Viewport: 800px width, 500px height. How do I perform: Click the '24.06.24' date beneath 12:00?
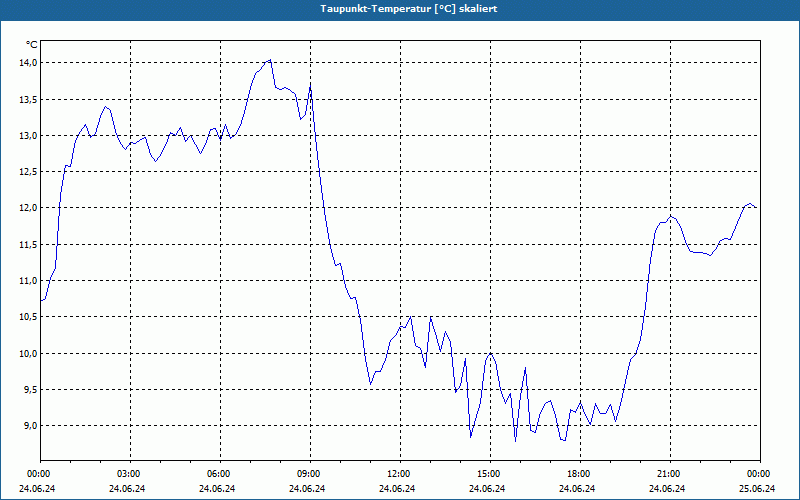397,489
